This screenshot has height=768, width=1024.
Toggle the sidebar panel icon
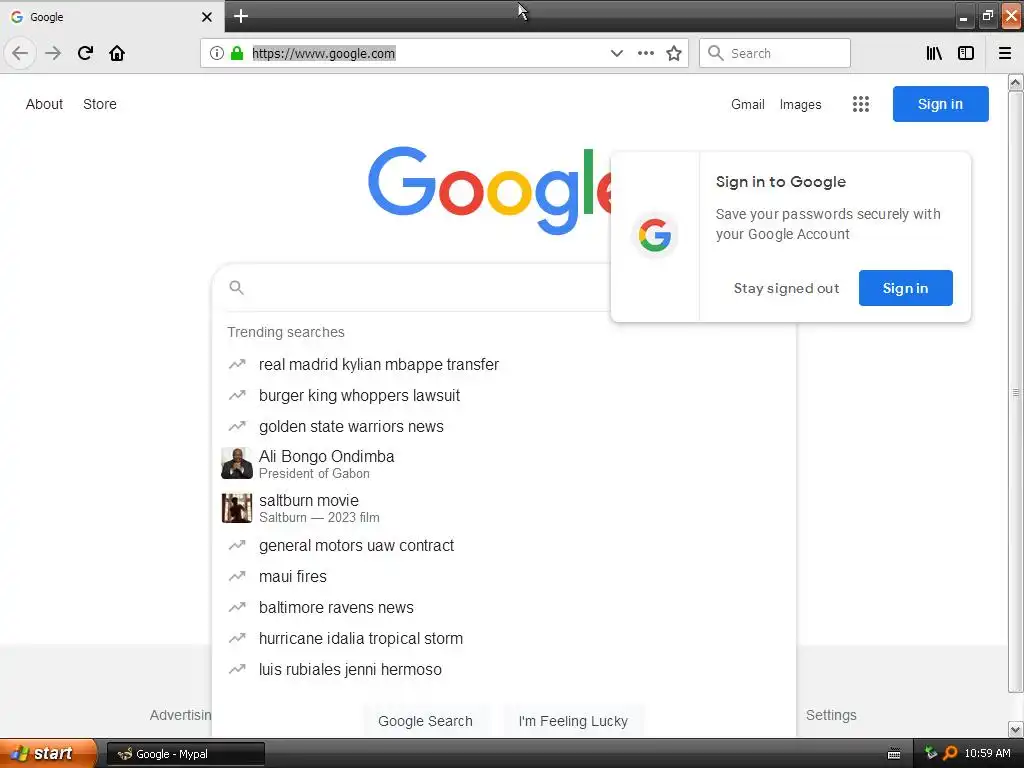[x=966, y=53]
